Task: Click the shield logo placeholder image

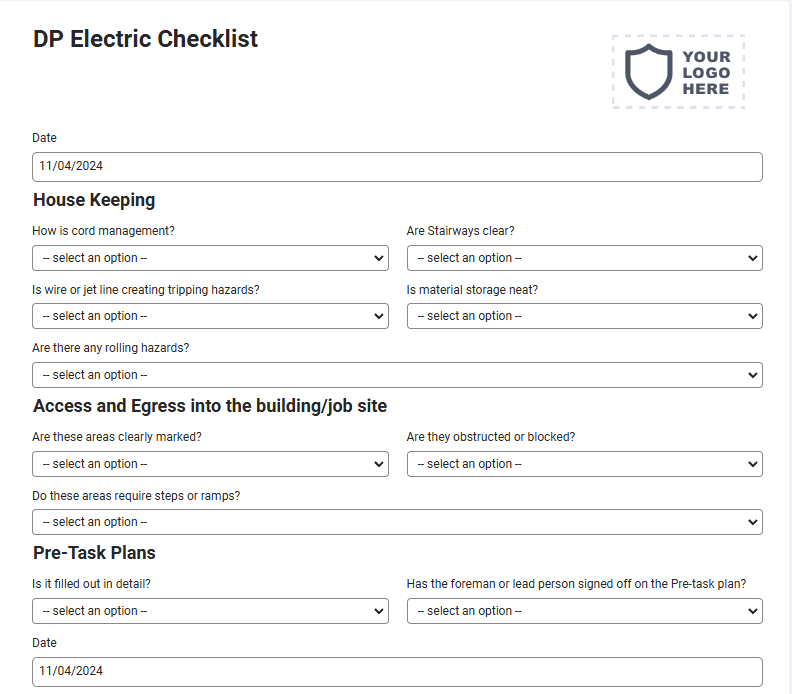Action: click(678, 72)
